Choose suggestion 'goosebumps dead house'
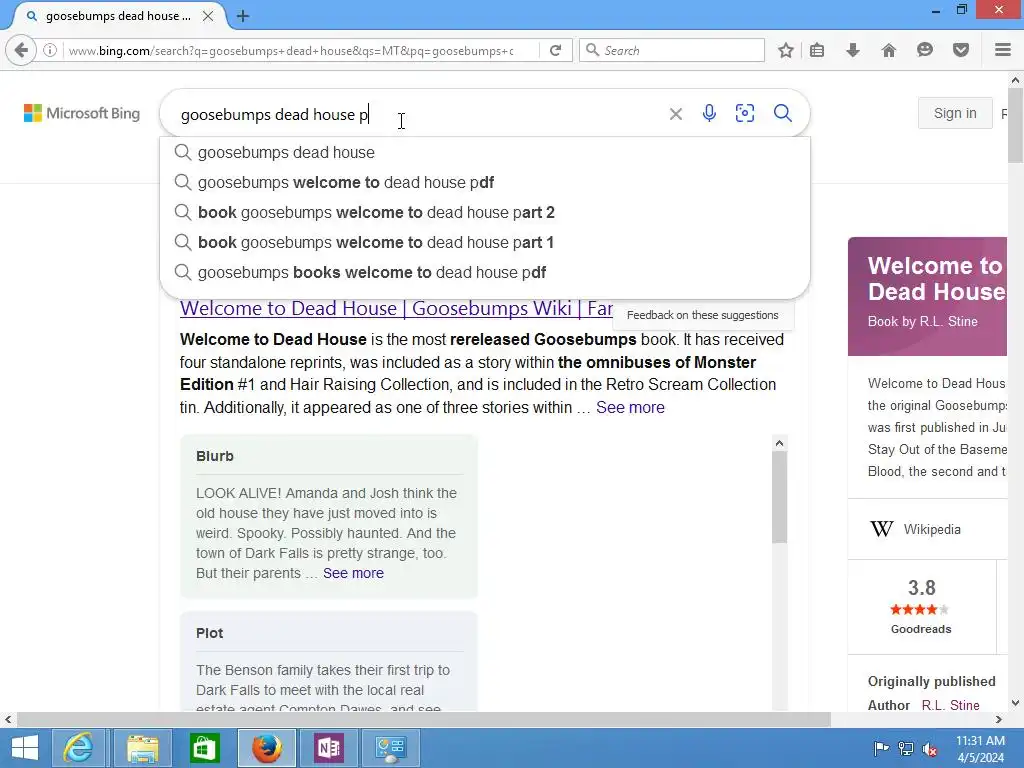The width and height of the screenshot is (1024, 768). tap(485, 152)
